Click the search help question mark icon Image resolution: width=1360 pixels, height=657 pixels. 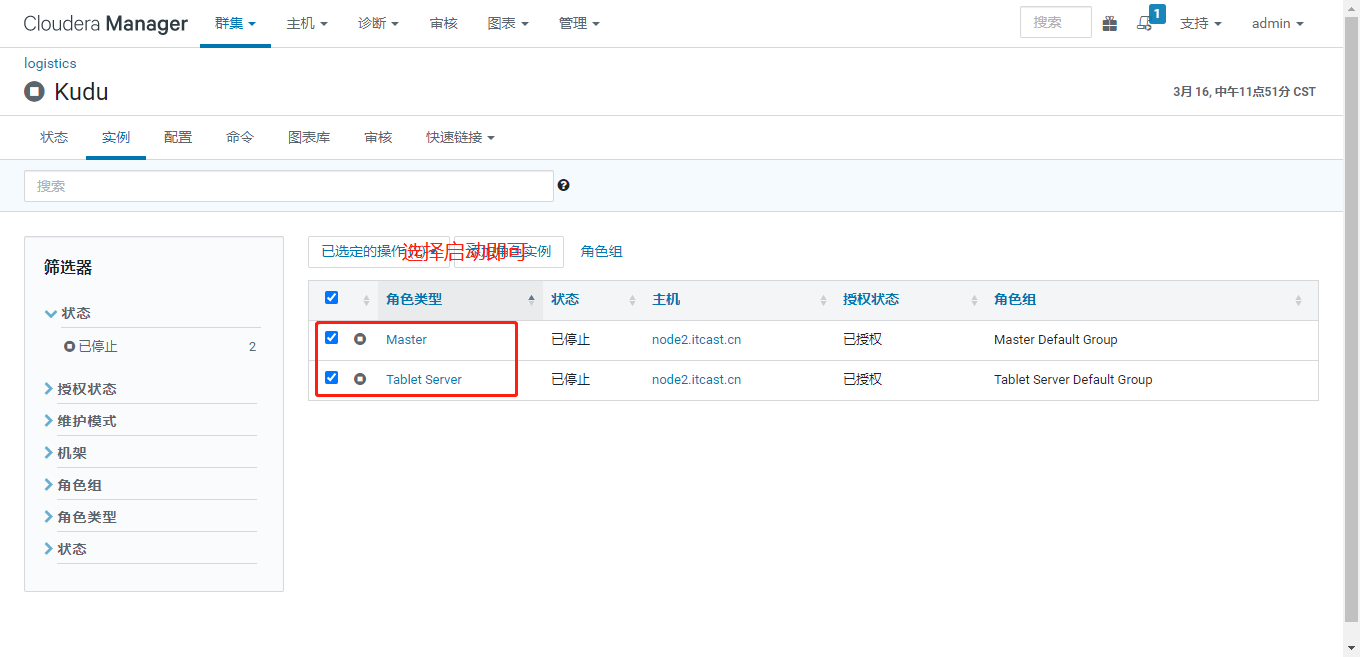[564, 185]
